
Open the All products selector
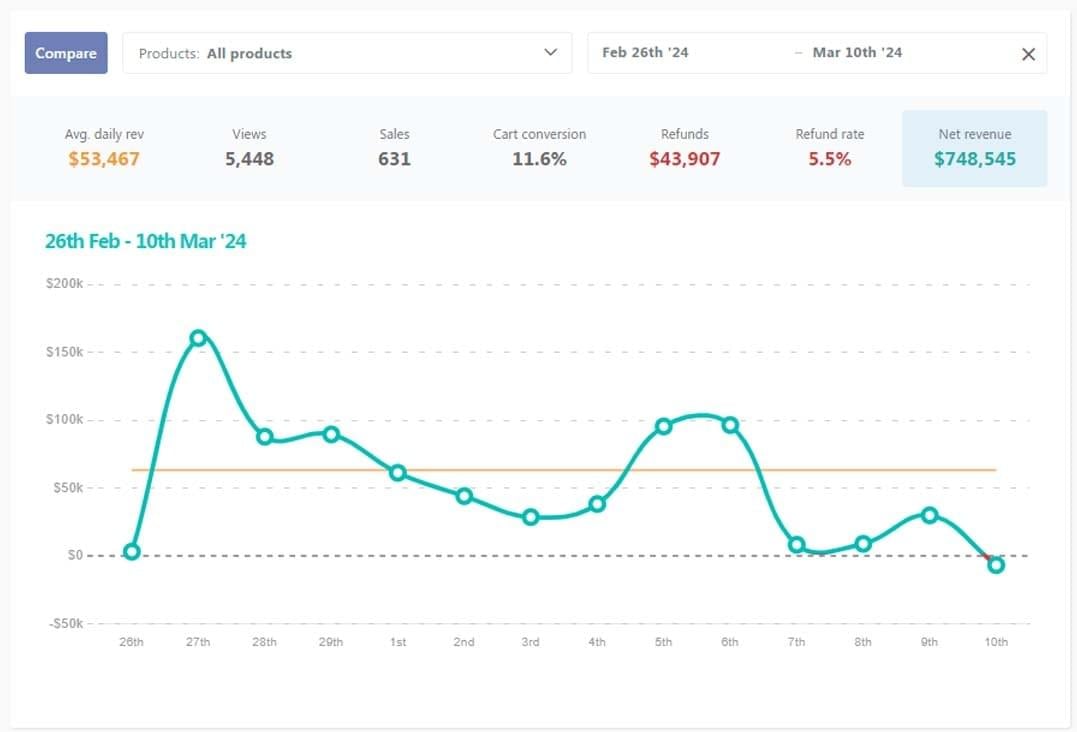tap(347, 53)
